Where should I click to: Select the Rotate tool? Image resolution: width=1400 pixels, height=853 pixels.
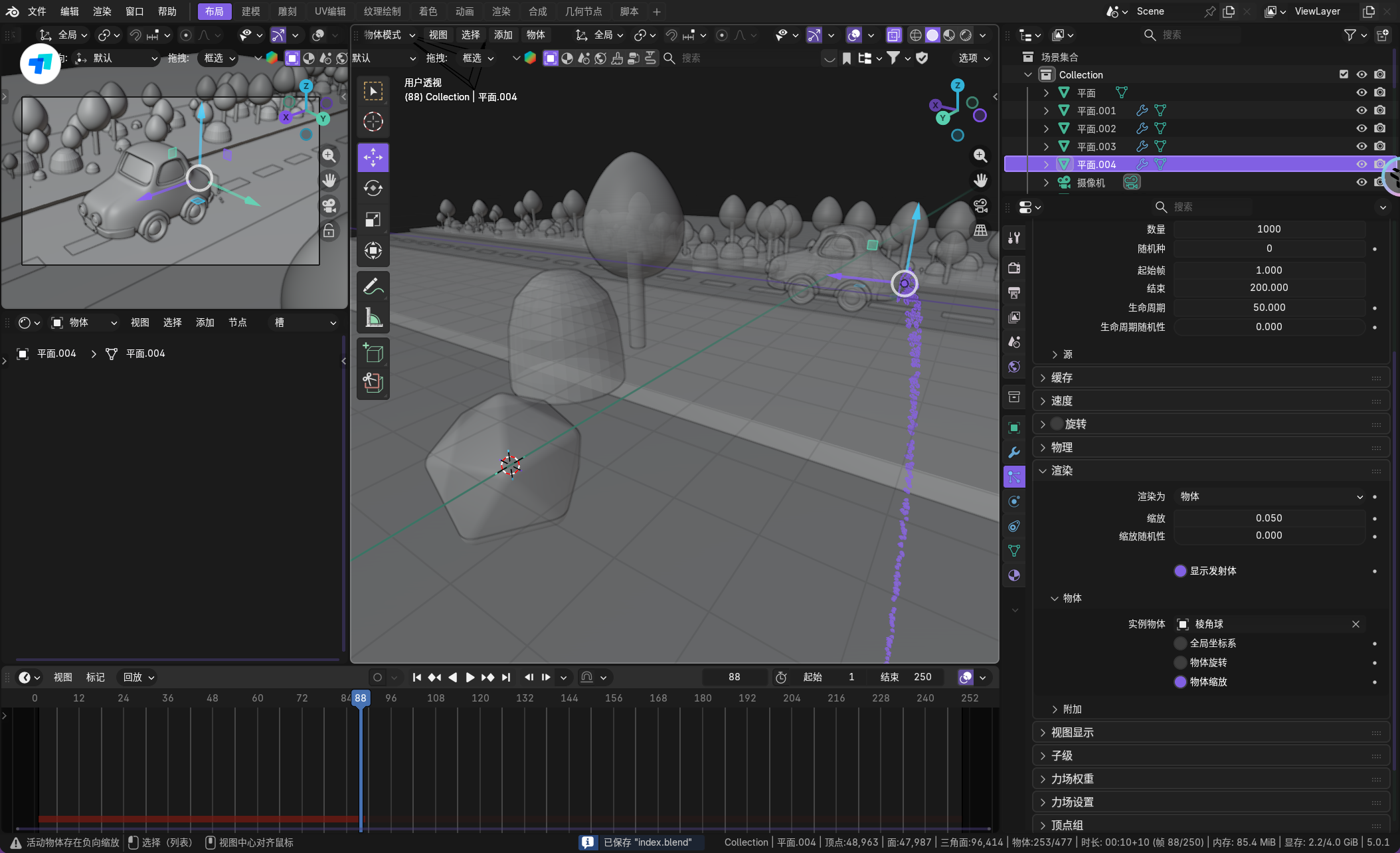pyautogui.click(x=373, y=189)
